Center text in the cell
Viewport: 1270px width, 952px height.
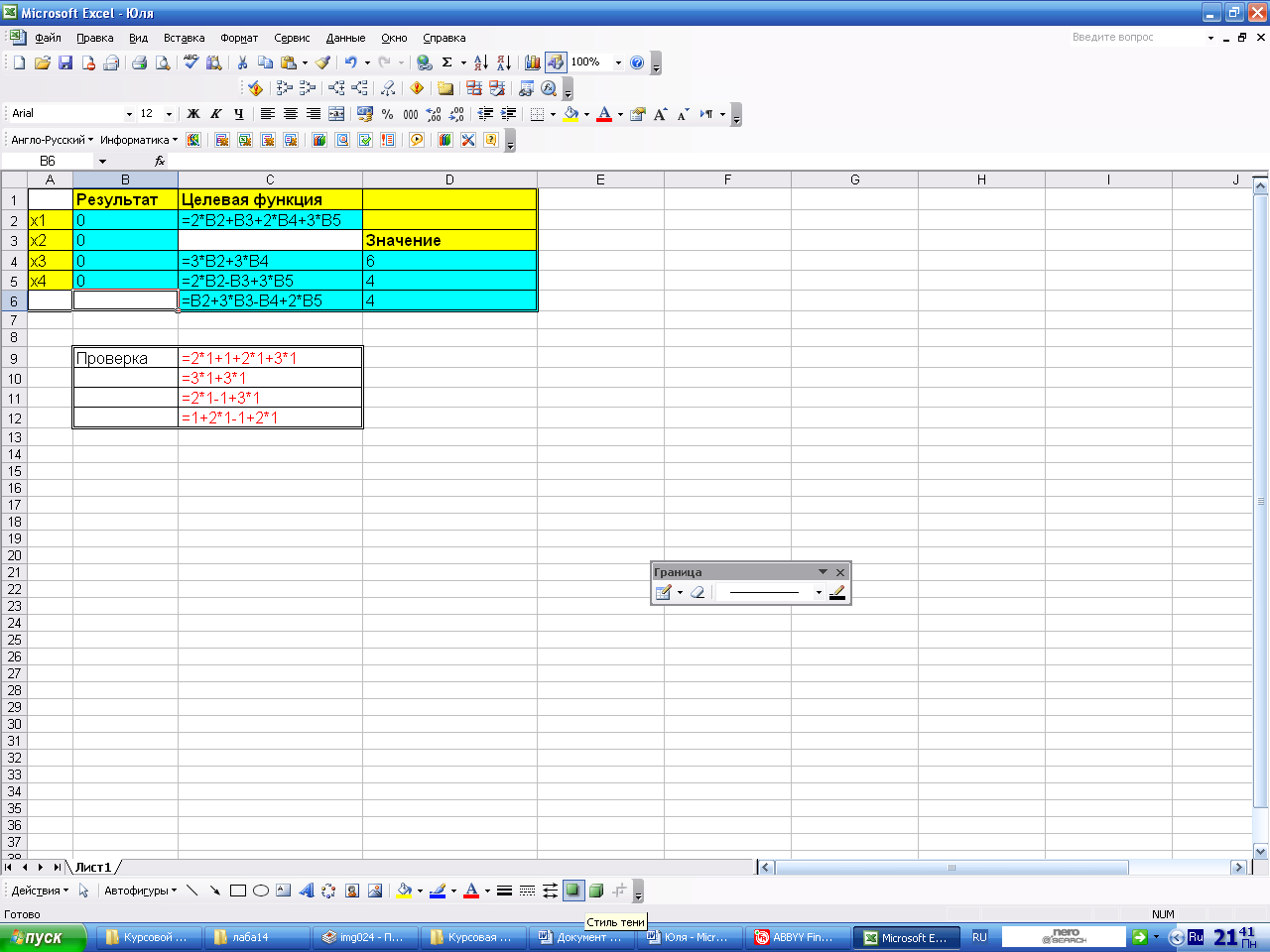[291, 114]
